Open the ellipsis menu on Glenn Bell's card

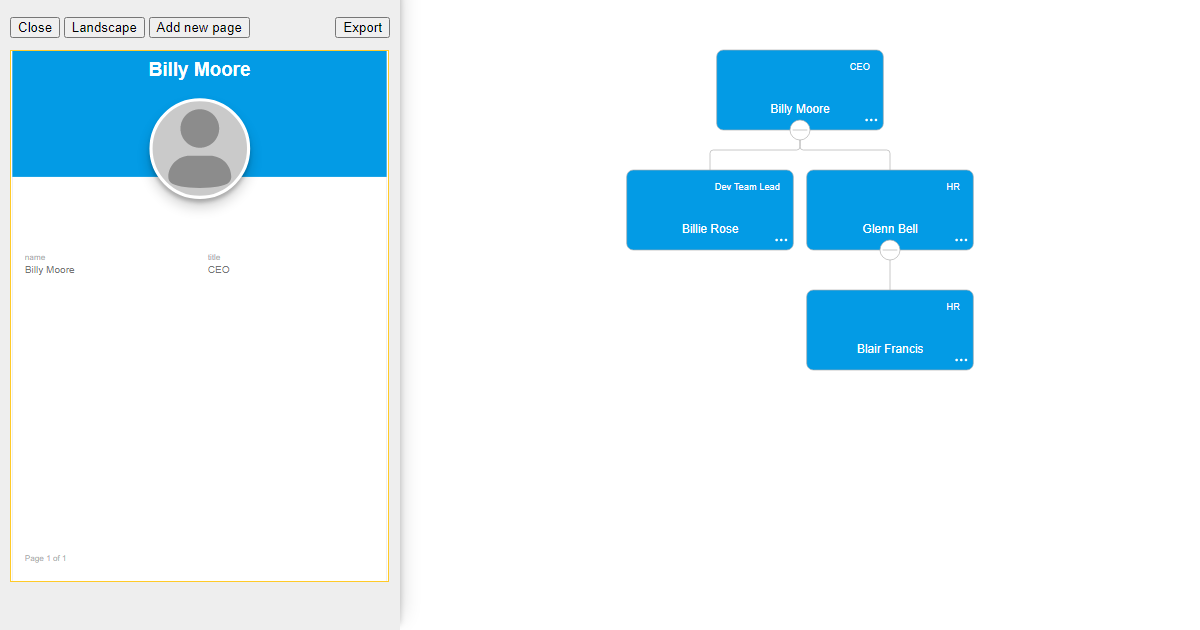(x=961, y=240)
